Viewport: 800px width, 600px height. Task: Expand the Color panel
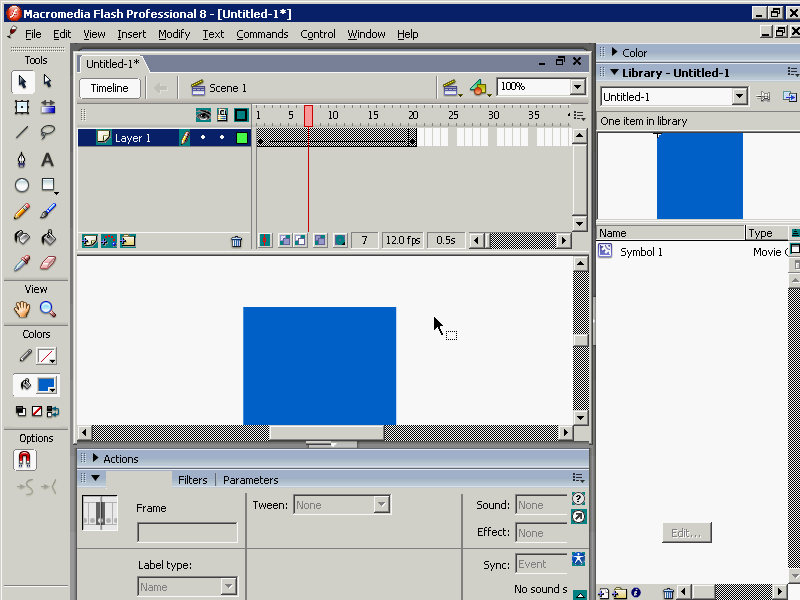pyautogui.click(x=614, y=53)
